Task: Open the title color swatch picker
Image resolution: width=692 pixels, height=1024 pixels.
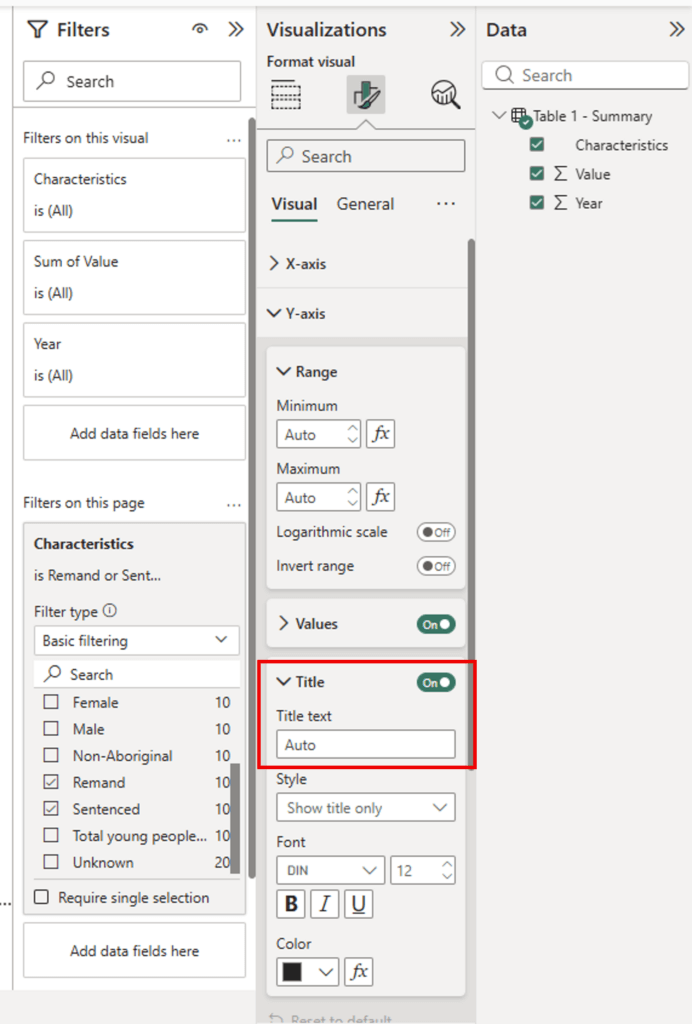Action: 309,971
